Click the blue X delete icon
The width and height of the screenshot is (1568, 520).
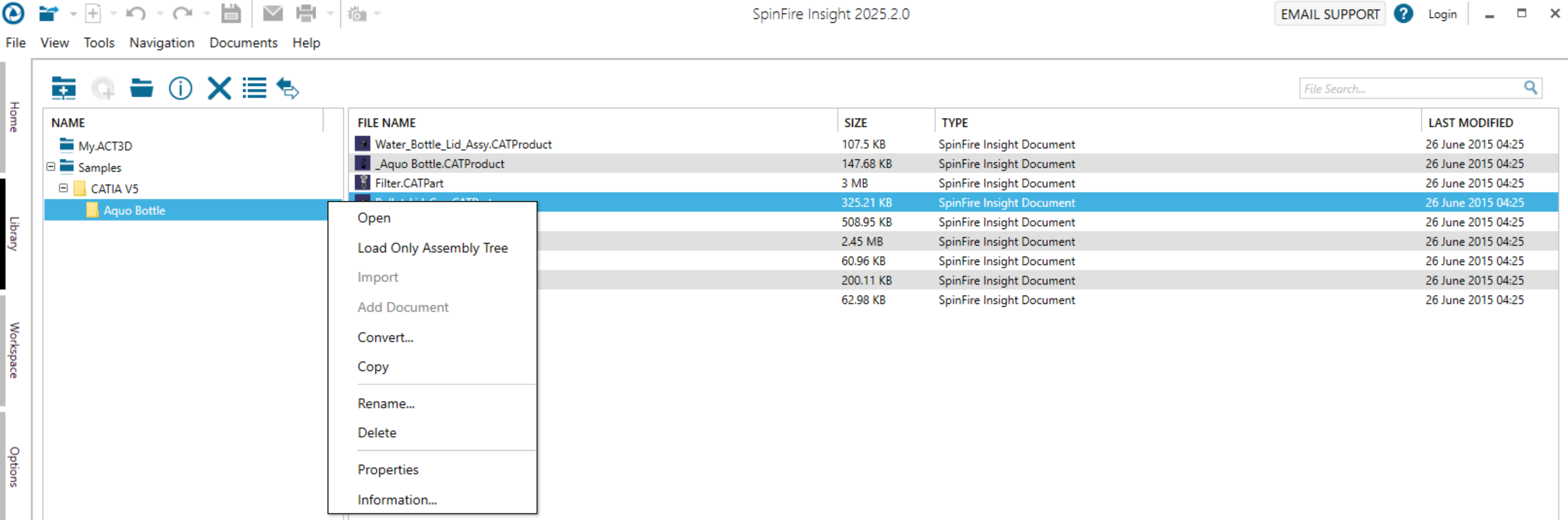click(219, 88)
